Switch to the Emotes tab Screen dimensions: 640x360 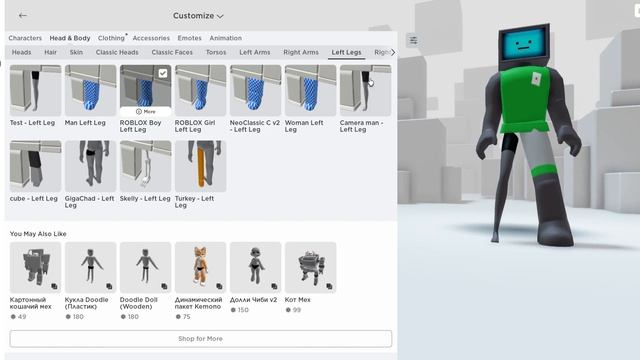pos(189,38)
